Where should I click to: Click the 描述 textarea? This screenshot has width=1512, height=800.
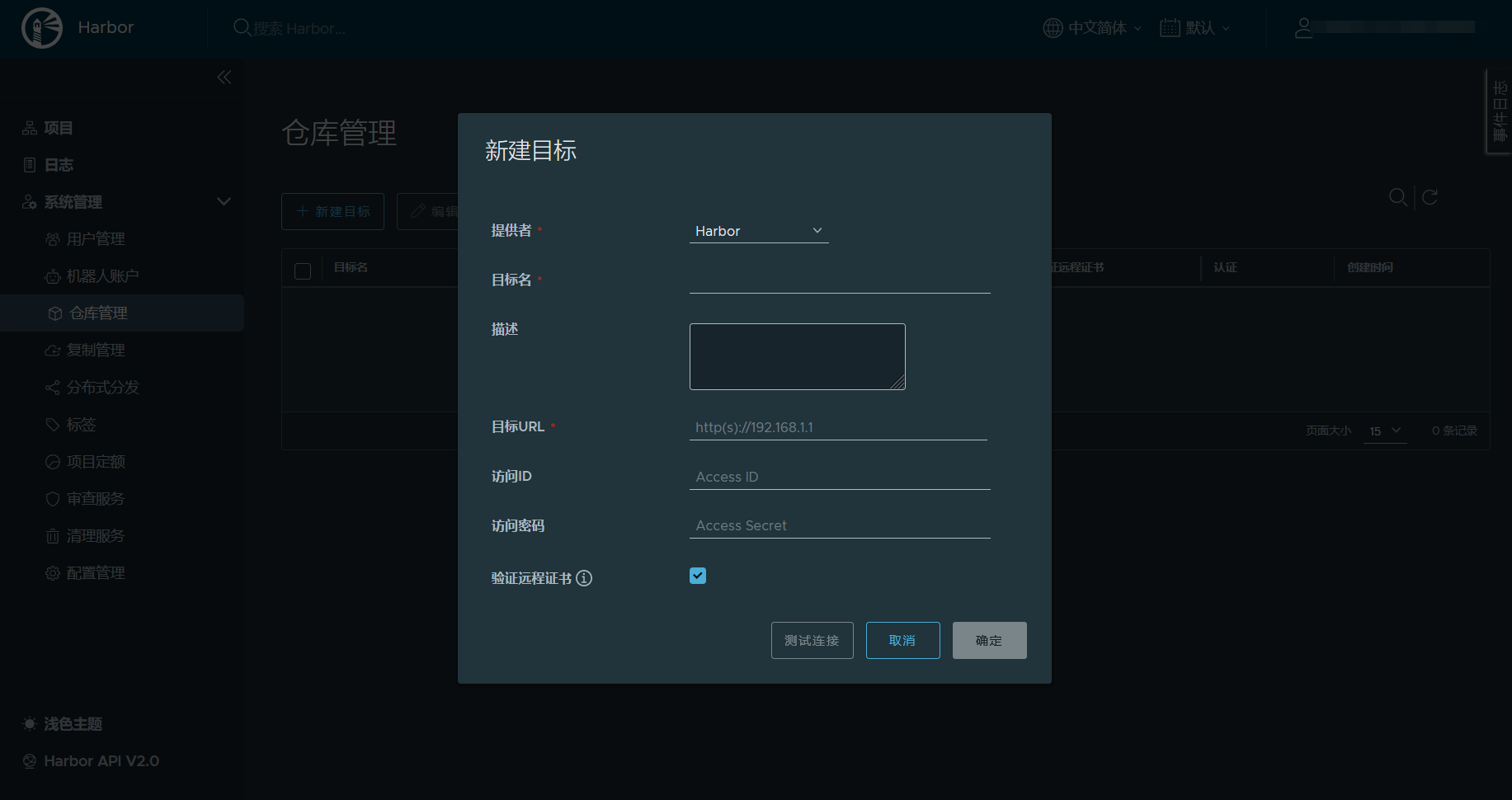798,356
